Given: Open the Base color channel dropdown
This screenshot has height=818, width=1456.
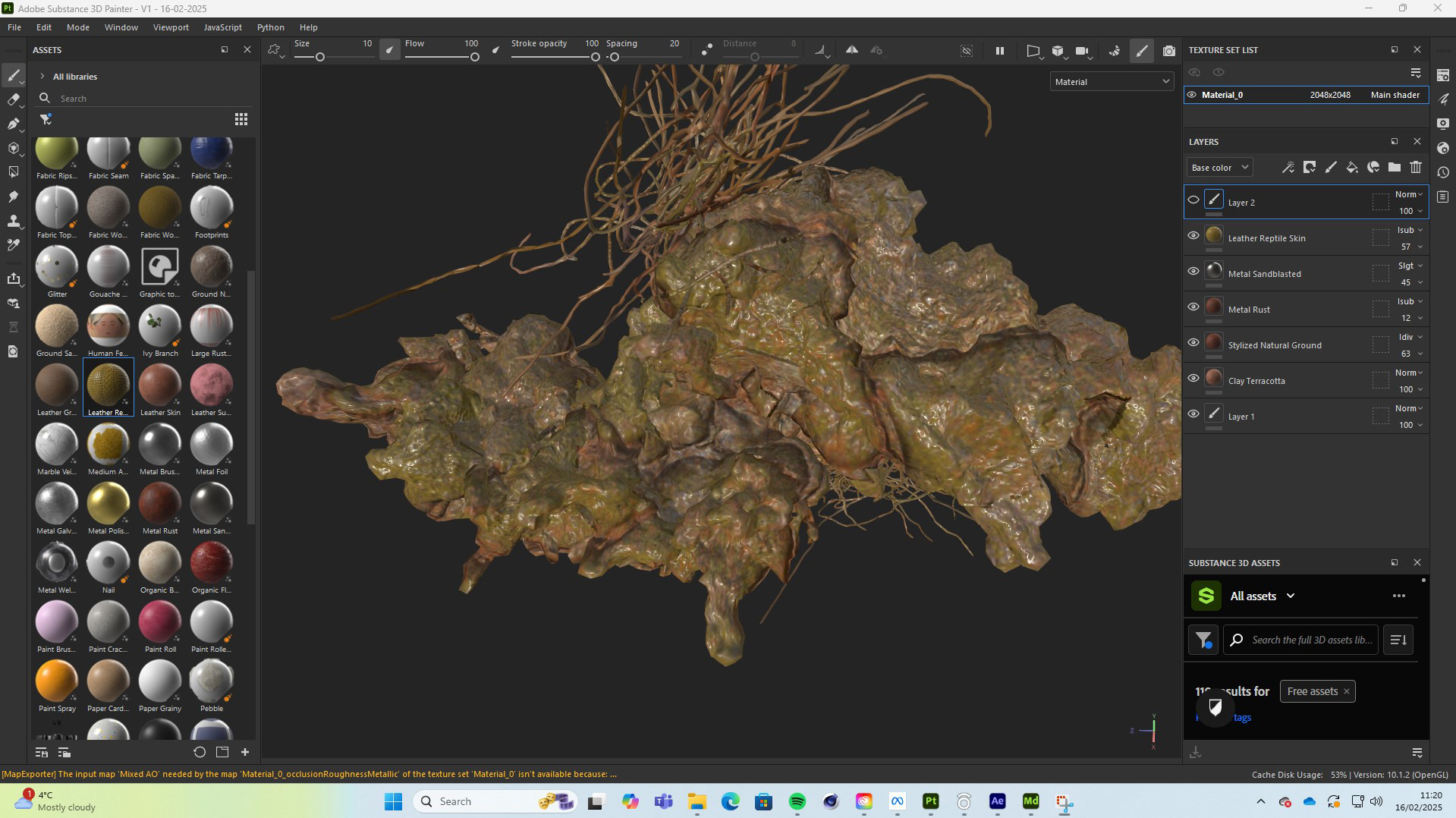Looking at the screenshot, I should click(1219, 168).
